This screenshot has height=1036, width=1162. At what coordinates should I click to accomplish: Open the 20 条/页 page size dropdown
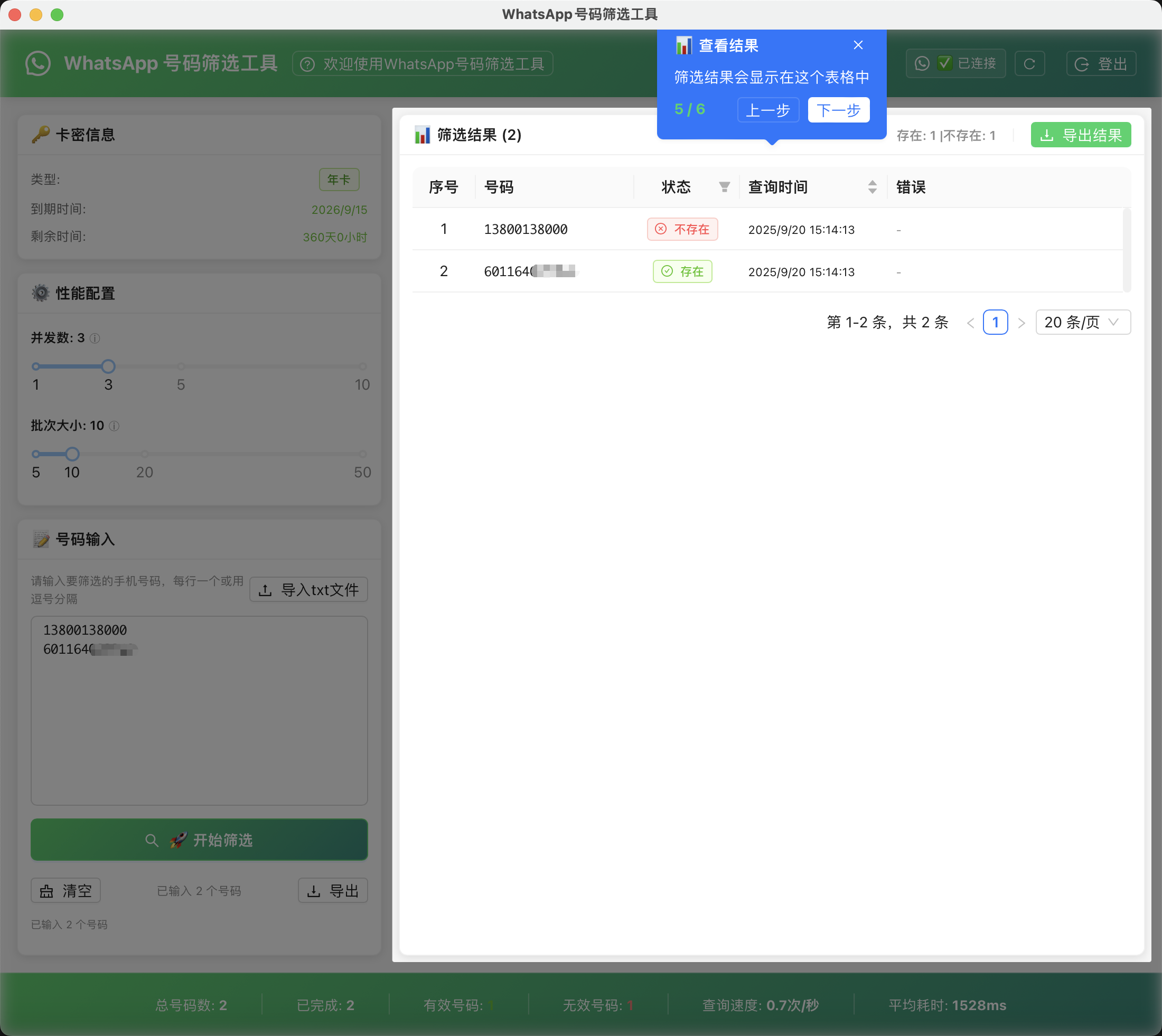click(1082, 322)
